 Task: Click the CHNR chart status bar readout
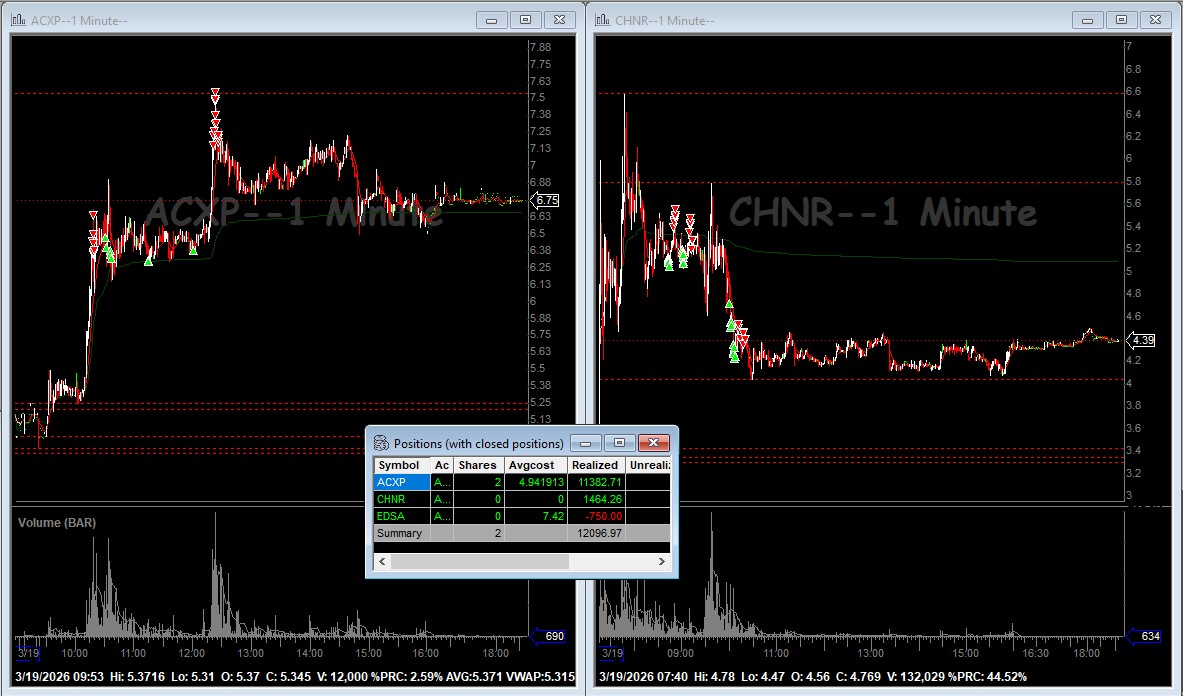(x=813, y=676)
